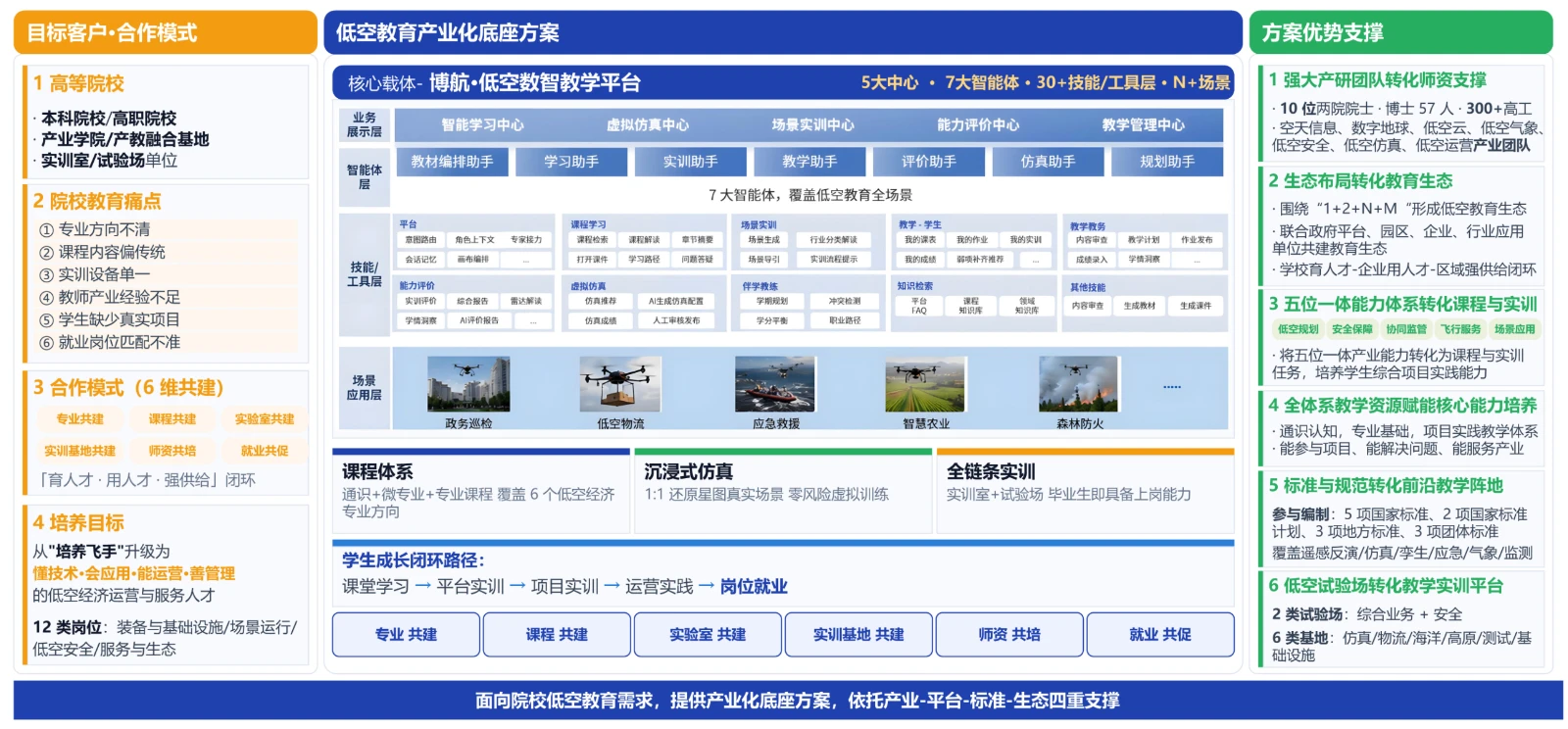Open the 冲突检测 skill chip
The width and height of the screenshot is (1568, 729).
coord(845,302)
